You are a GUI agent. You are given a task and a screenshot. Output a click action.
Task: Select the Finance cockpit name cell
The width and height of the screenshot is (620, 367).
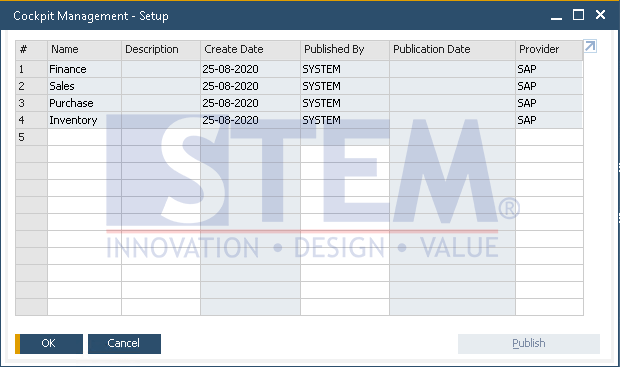tap(84, 69)
